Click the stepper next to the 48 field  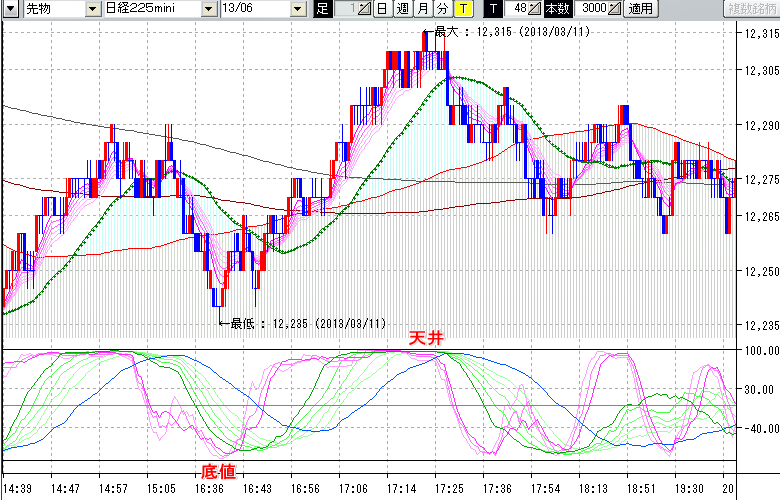click(535, 9)
